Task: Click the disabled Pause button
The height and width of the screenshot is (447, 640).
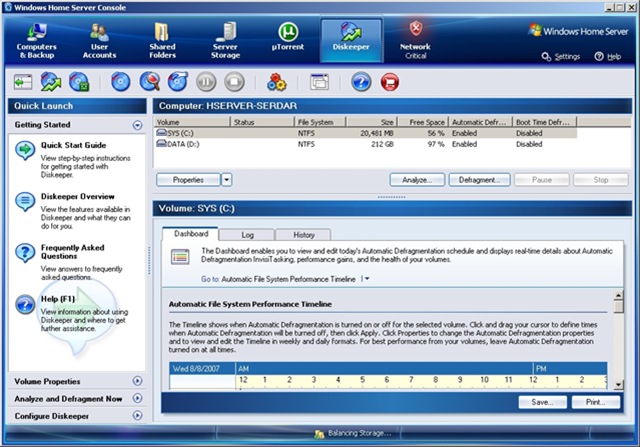Action: (542, 180)
